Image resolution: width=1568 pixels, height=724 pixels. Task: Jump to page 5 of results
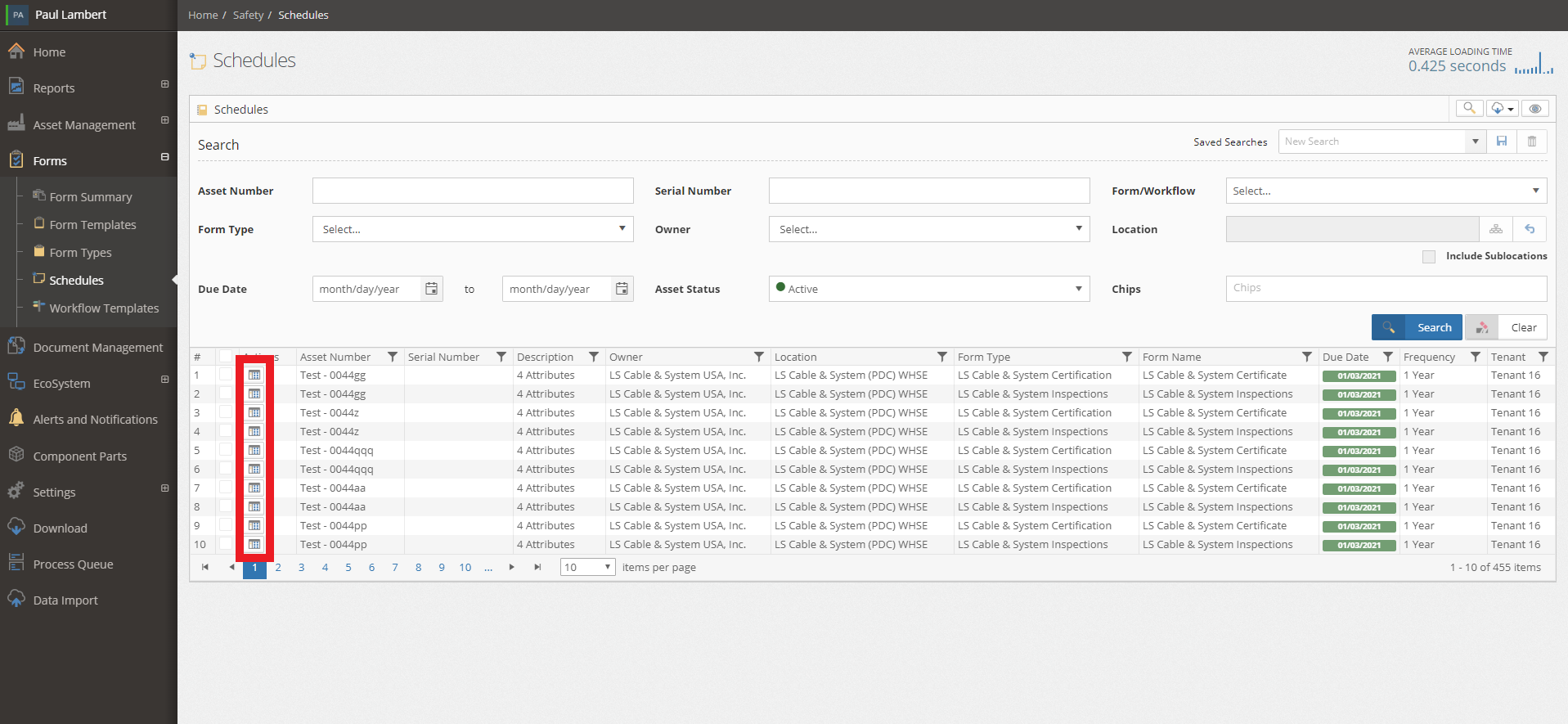(348, 567)
